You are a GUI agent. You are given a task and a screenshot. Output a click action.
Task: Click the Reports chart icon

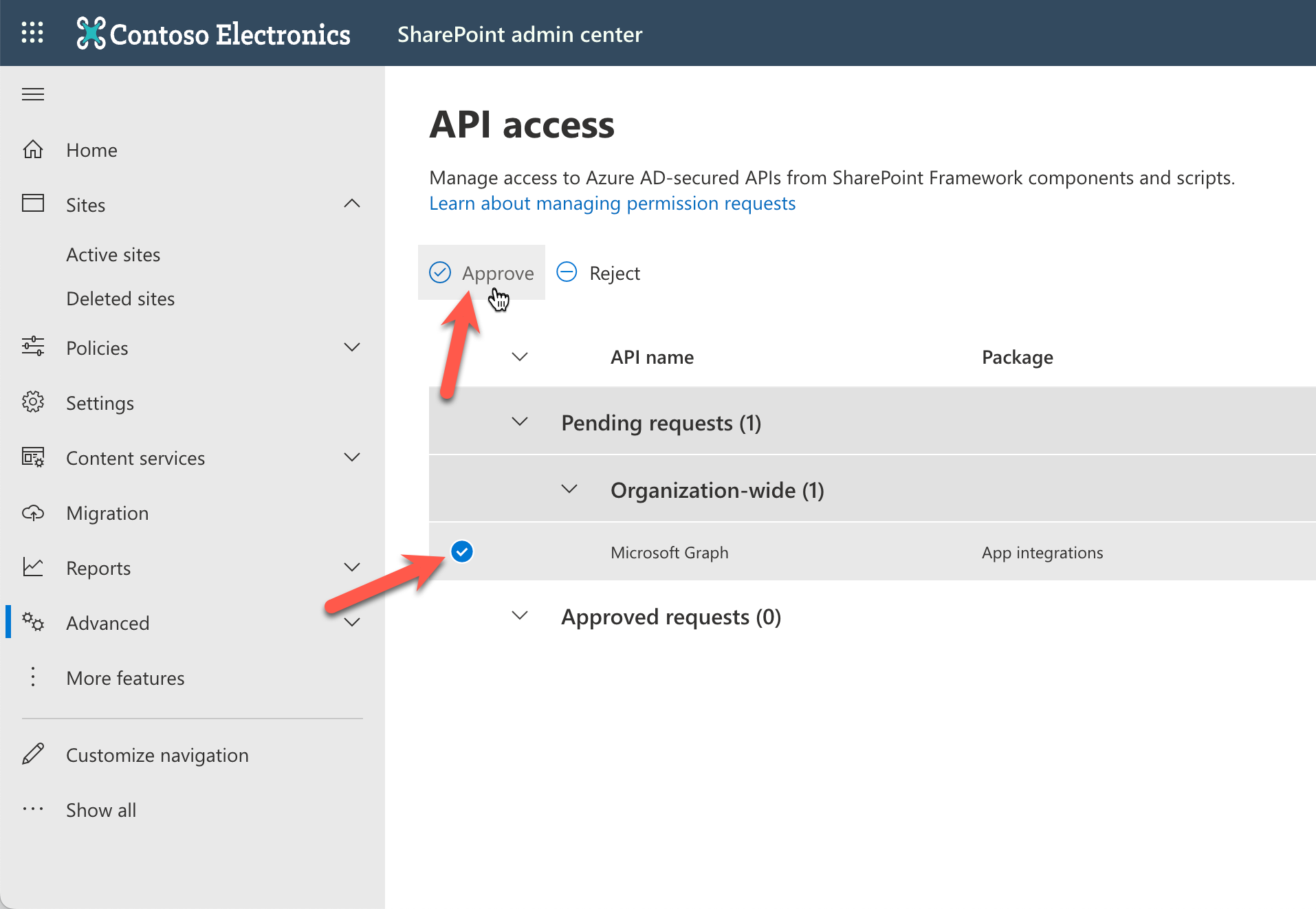pos(33,567)
